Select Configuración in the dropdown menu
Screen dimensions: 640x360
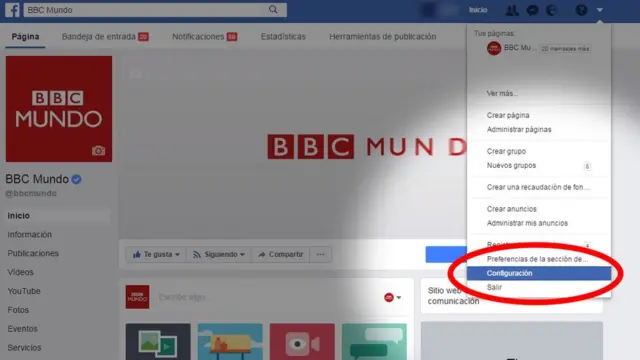coord(539,273)
